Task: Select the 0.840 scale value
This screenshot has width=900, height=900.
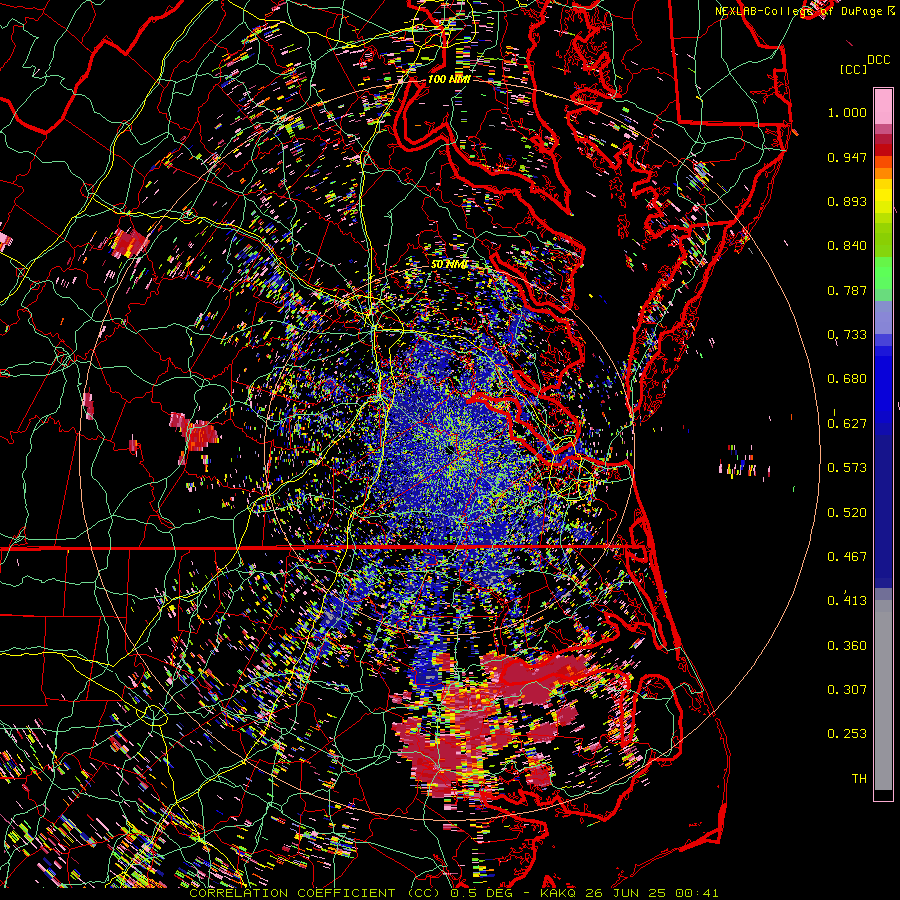Action: coord(847,246)
